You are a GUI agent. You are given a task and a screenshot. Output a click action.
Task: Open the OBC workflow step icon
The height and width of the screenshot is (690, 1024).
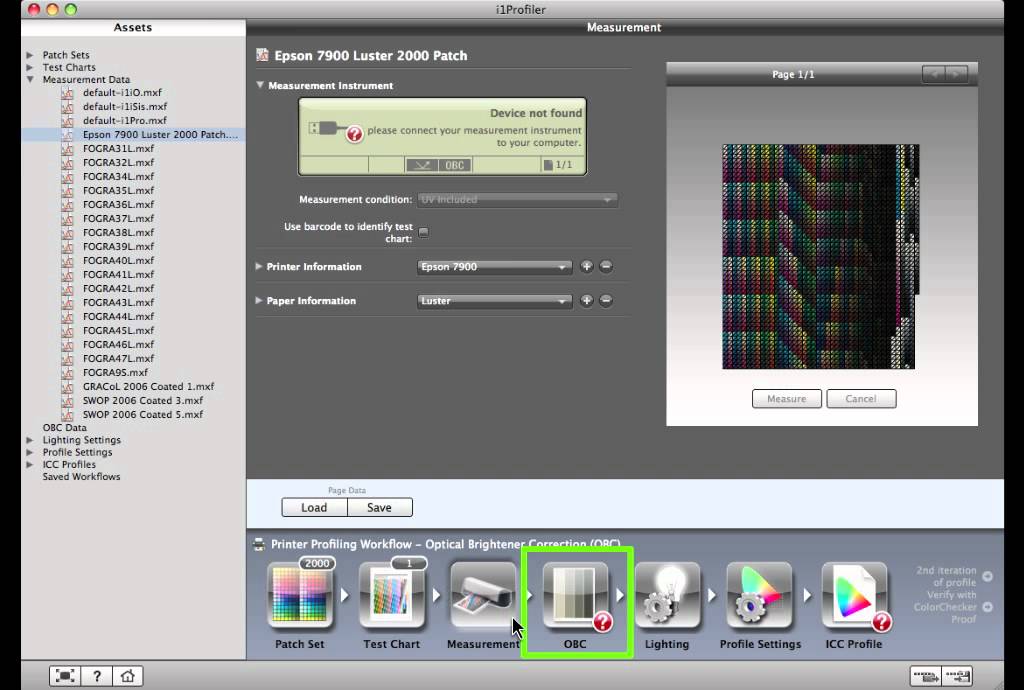tap(575, 595)
